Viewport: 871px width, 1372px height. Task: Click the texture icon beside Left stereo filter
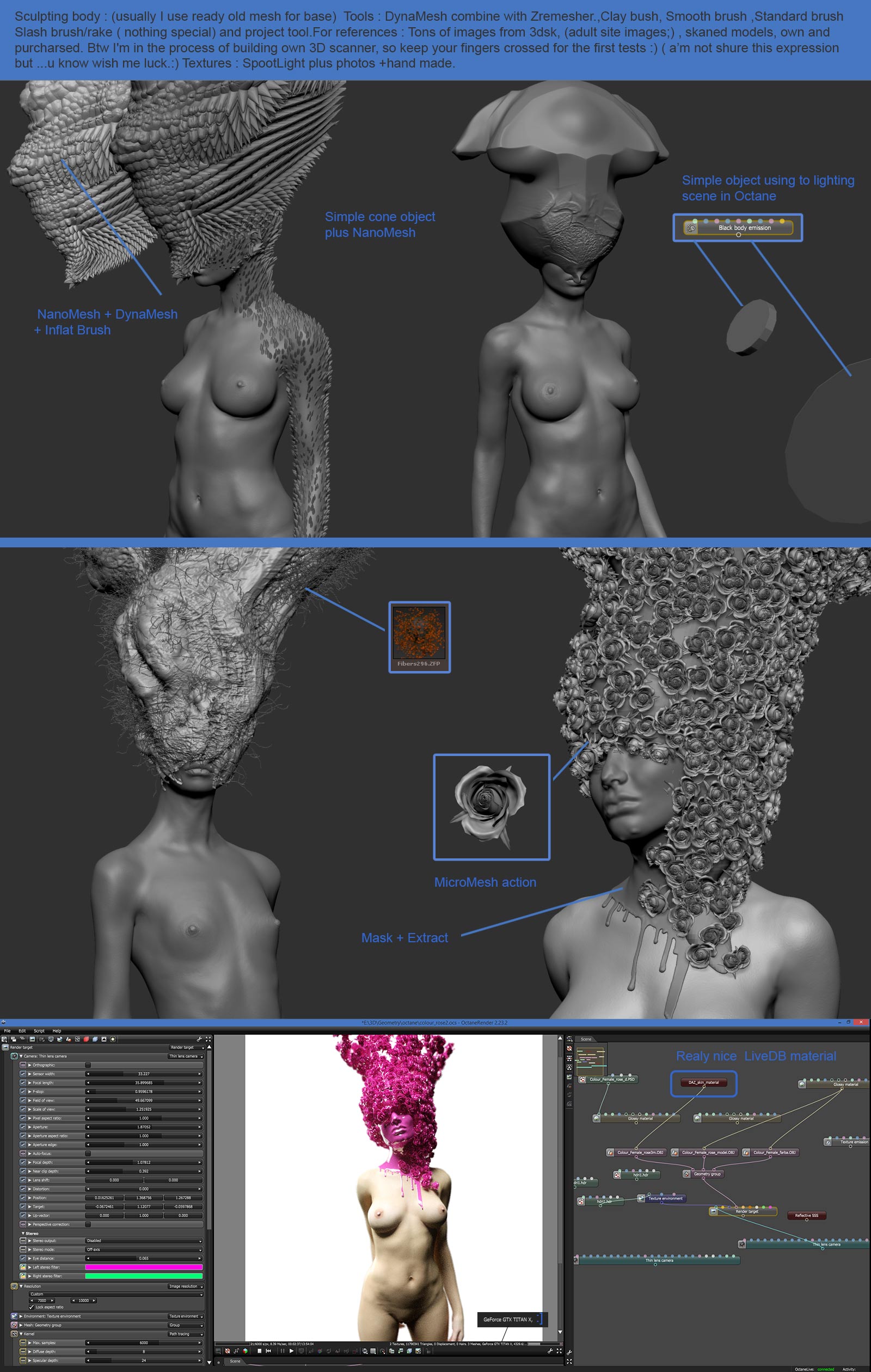(x=23, y=1267)
